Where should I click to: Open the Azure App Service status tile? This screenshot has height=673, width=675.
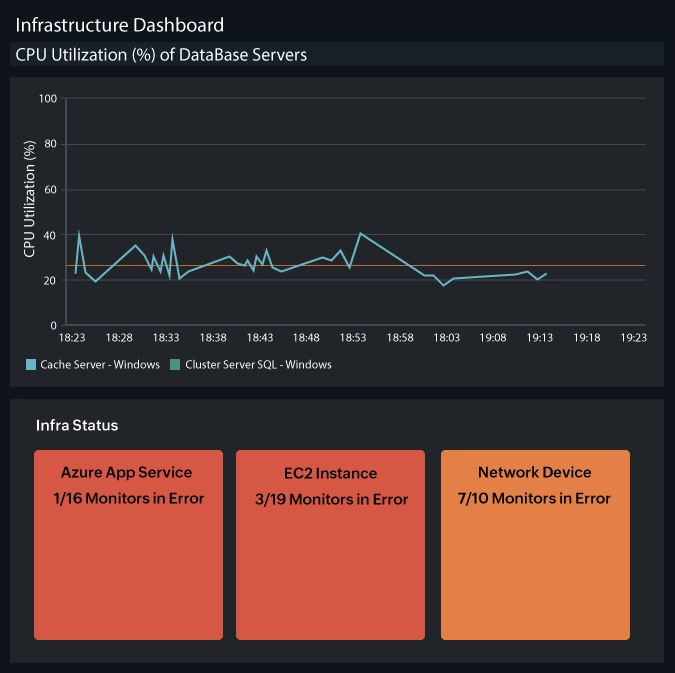(x=127, y=545)
